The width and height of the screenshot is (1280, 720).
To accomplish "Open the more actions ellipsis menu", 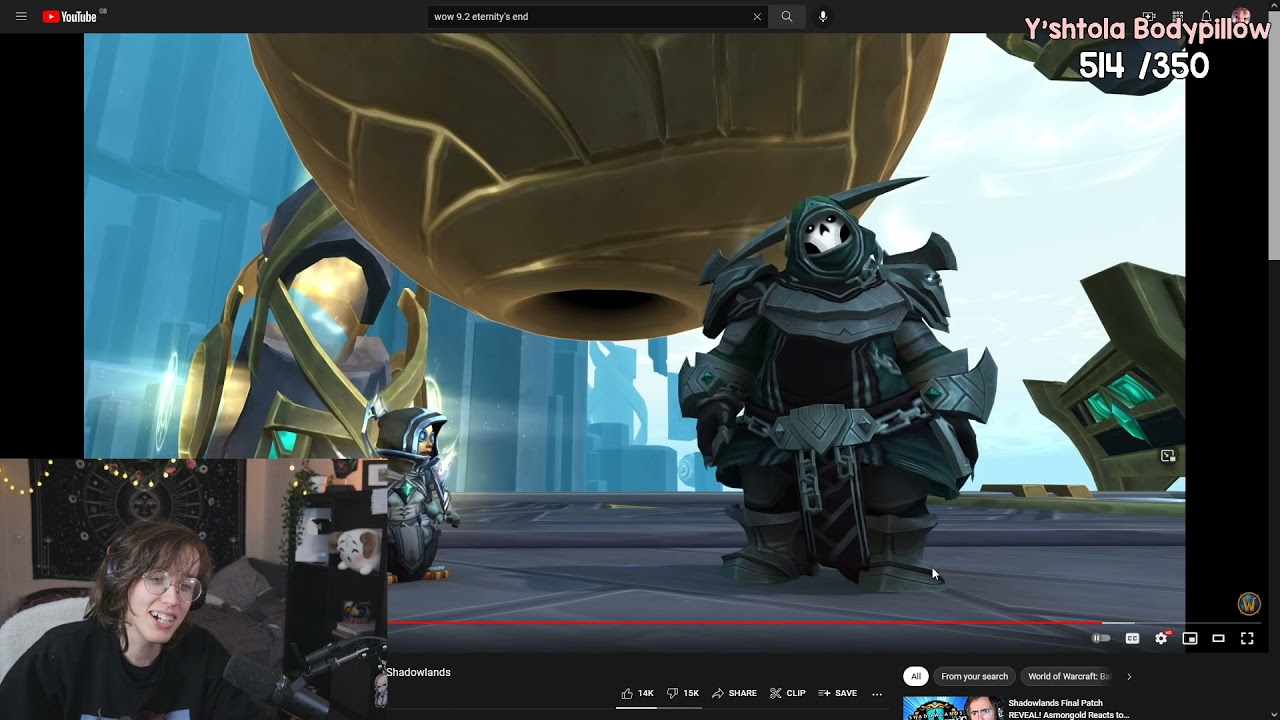I will click(x=877, y=693).
